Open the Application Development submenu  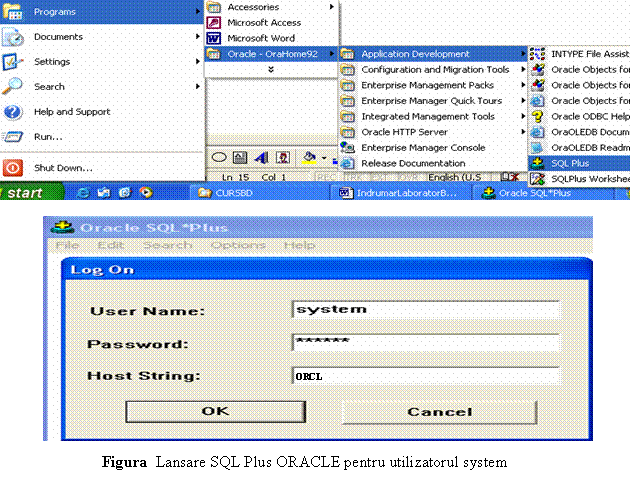(x=433, y=54)
